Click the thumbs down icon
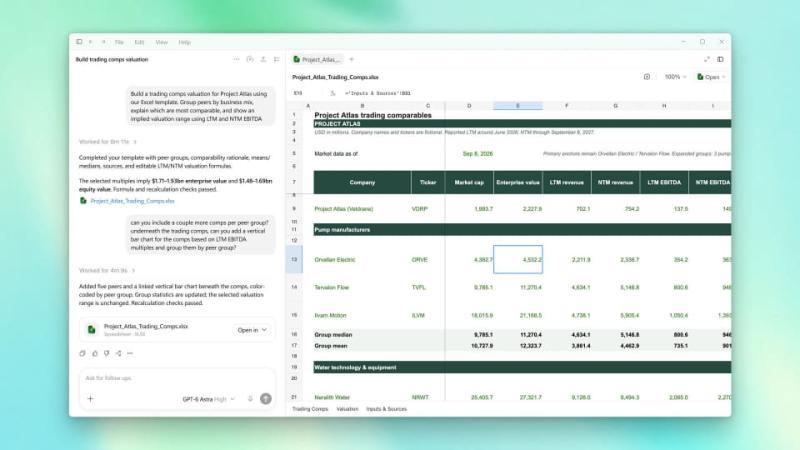The image size is (800, 450). 107,353
